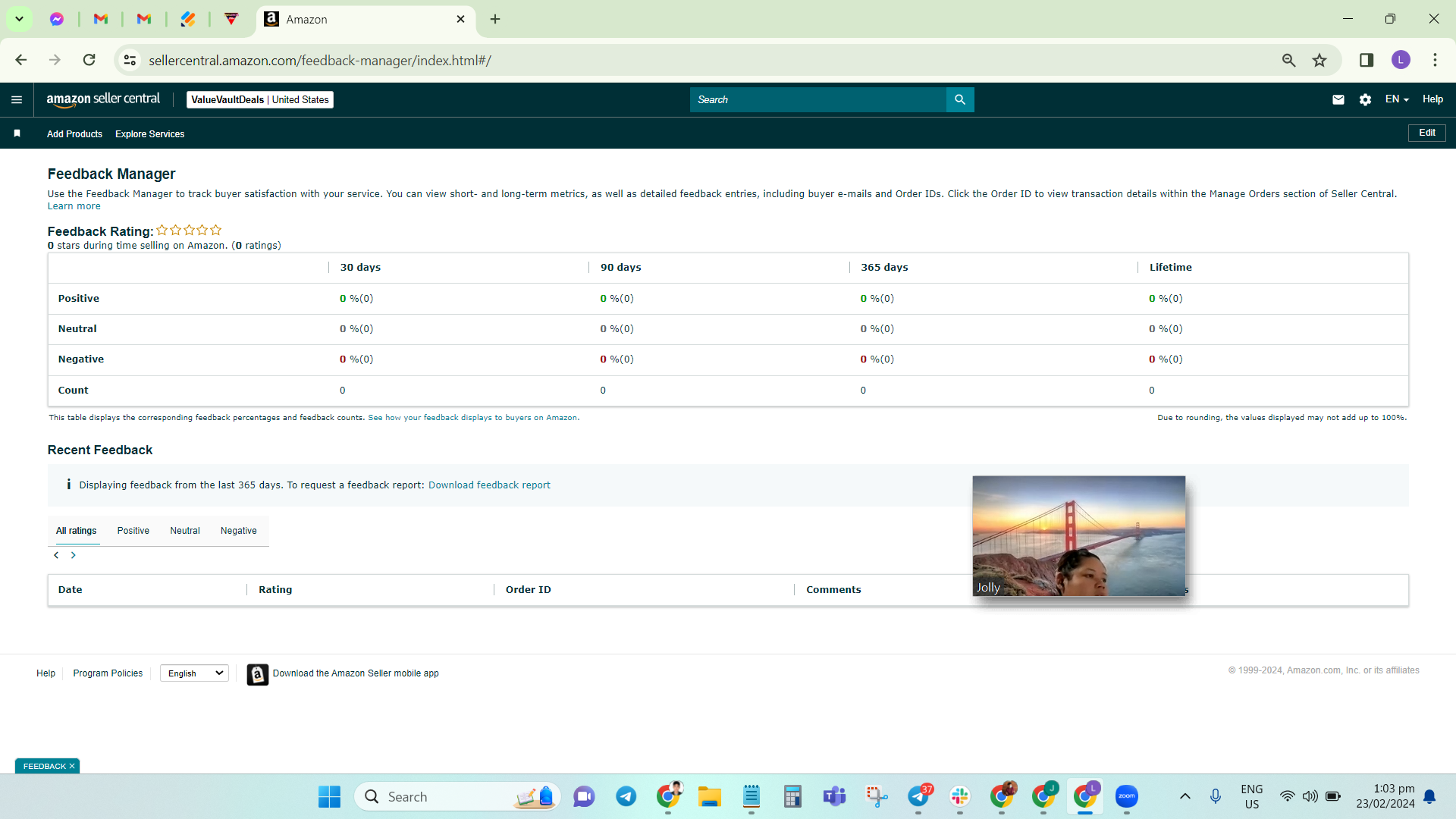This screenshot has height=819, width=1456.
Task: Close the FEEDBACK widget
Action: point(72,767)
